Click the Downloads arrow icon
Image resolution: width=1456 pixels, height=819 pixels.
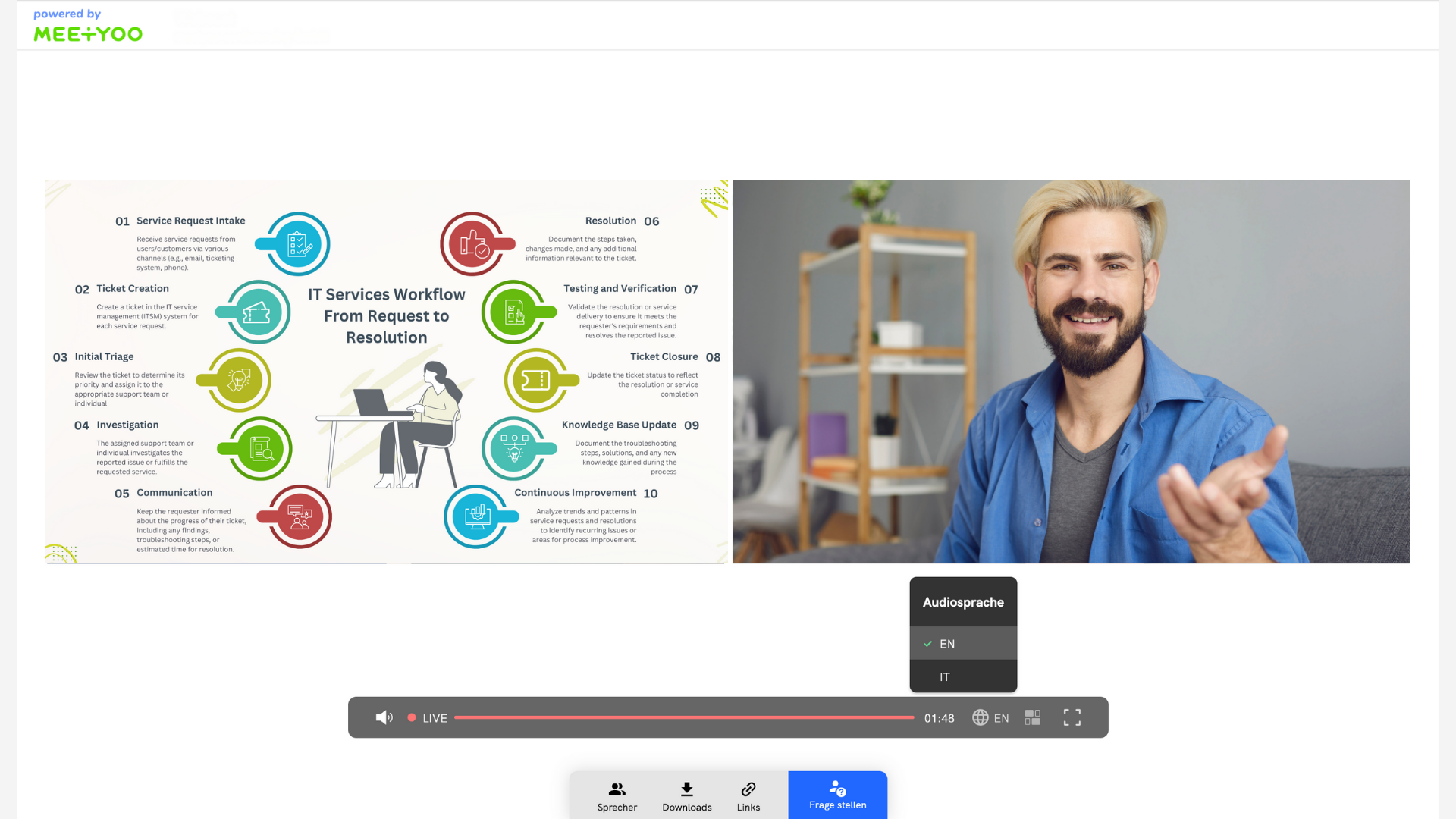point(686,789)
